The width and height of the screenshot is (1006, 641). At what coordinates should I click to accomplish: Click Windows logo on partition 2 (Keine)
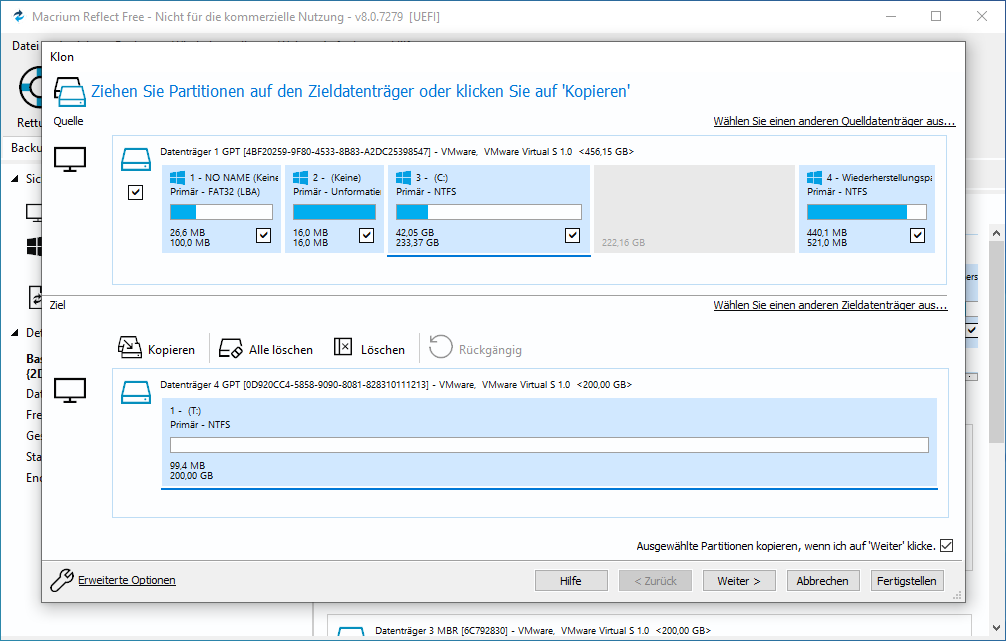click(300, 178)
